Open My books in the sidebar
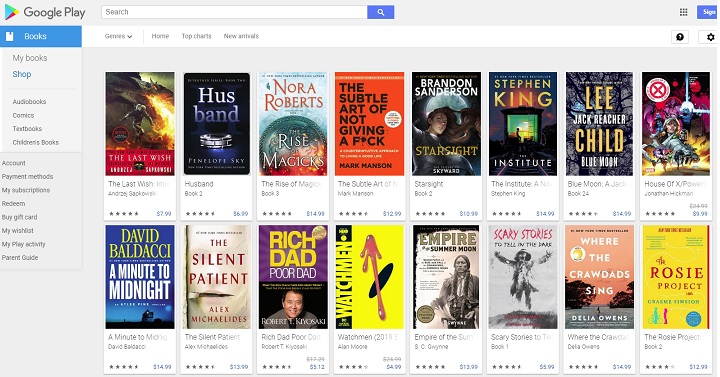Viewport: 720px width, 377px height. [30, 58]
